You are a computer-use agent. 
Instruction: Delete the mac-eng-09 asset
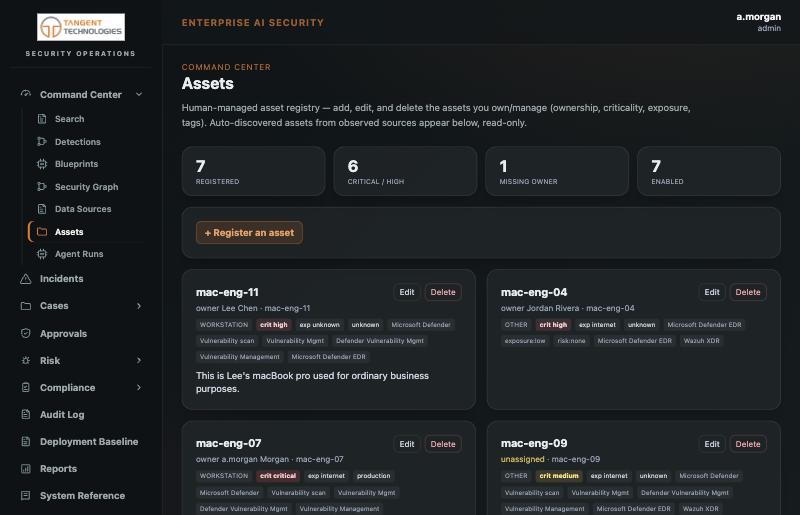pyautogui.click(x=748, y=444)
